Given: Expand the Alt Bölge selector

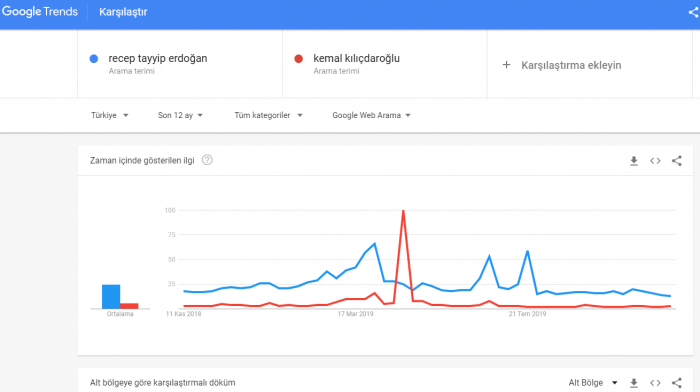Looking at the screenshot, I should 593,383.
